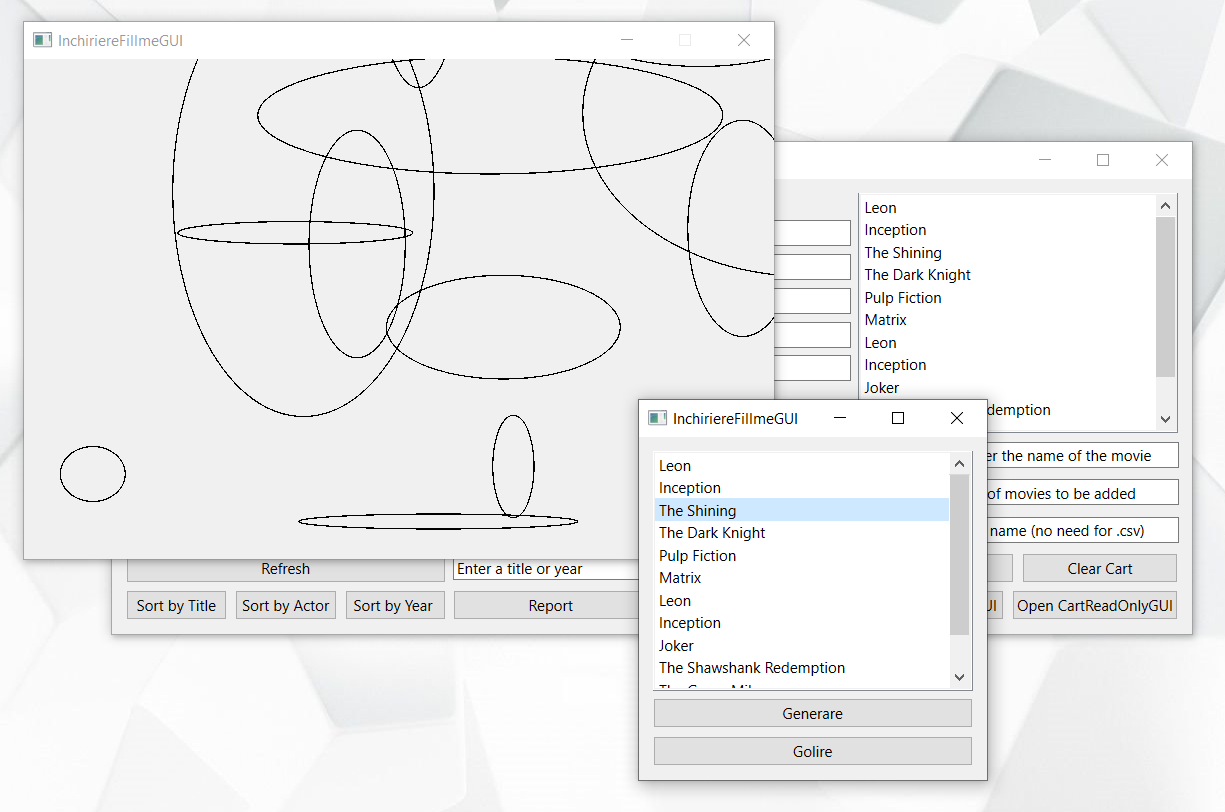Viewport: 1225px width, 812px height.
Task: Close the small InchiriereFillmeGUI window
Action: point(957,418)
